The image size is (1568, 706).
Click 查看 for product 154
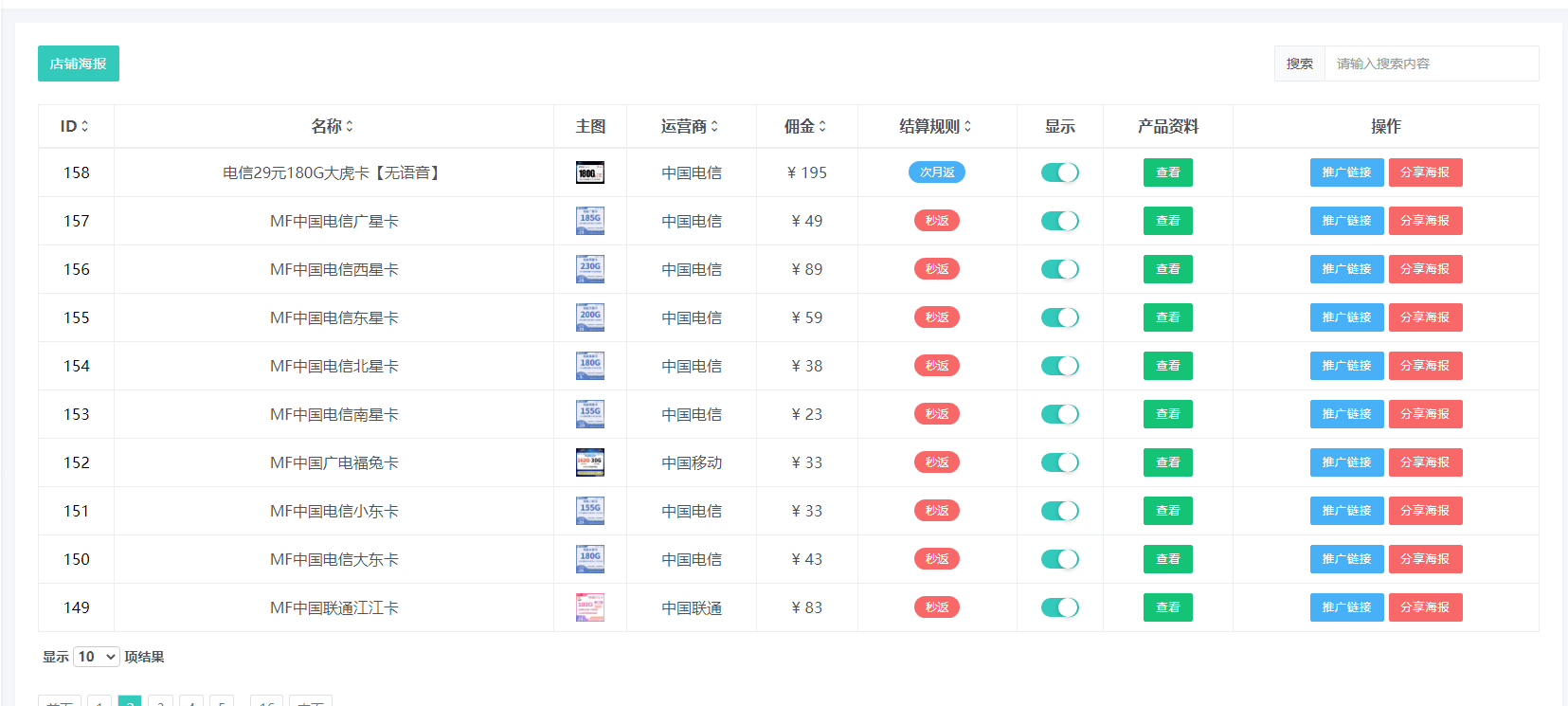tap(1168, 366)
